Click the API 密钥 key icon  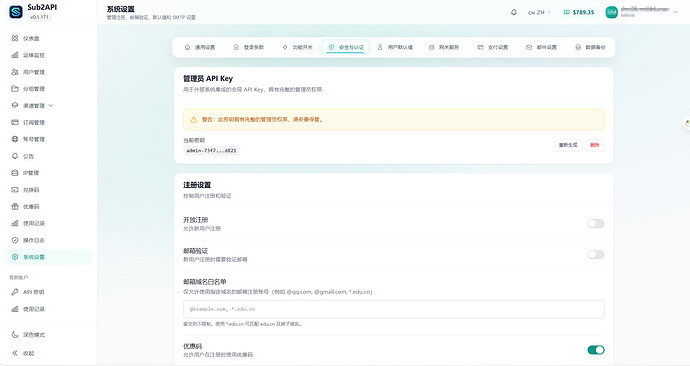tap(15, 292)
